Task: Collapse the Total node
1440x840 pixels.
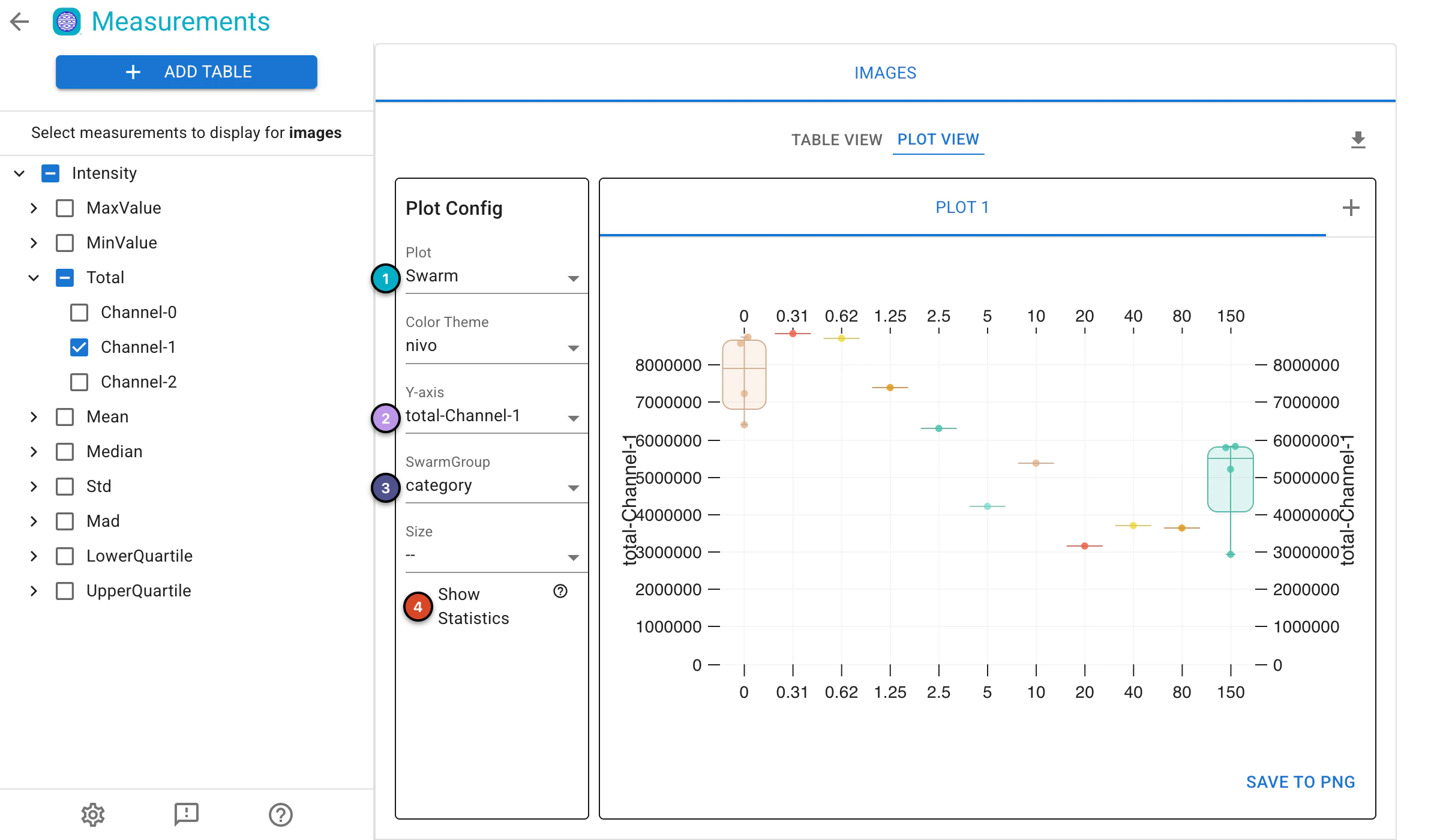Action: pos(34,278)
